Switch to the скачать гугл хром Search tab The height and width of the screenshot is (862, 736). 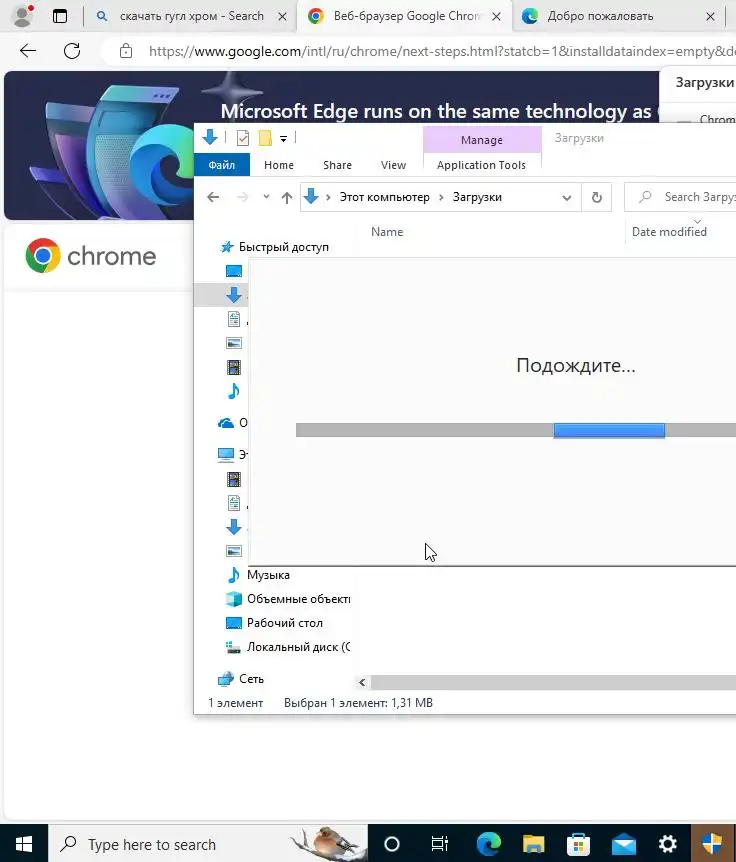(x=191, y=16)
